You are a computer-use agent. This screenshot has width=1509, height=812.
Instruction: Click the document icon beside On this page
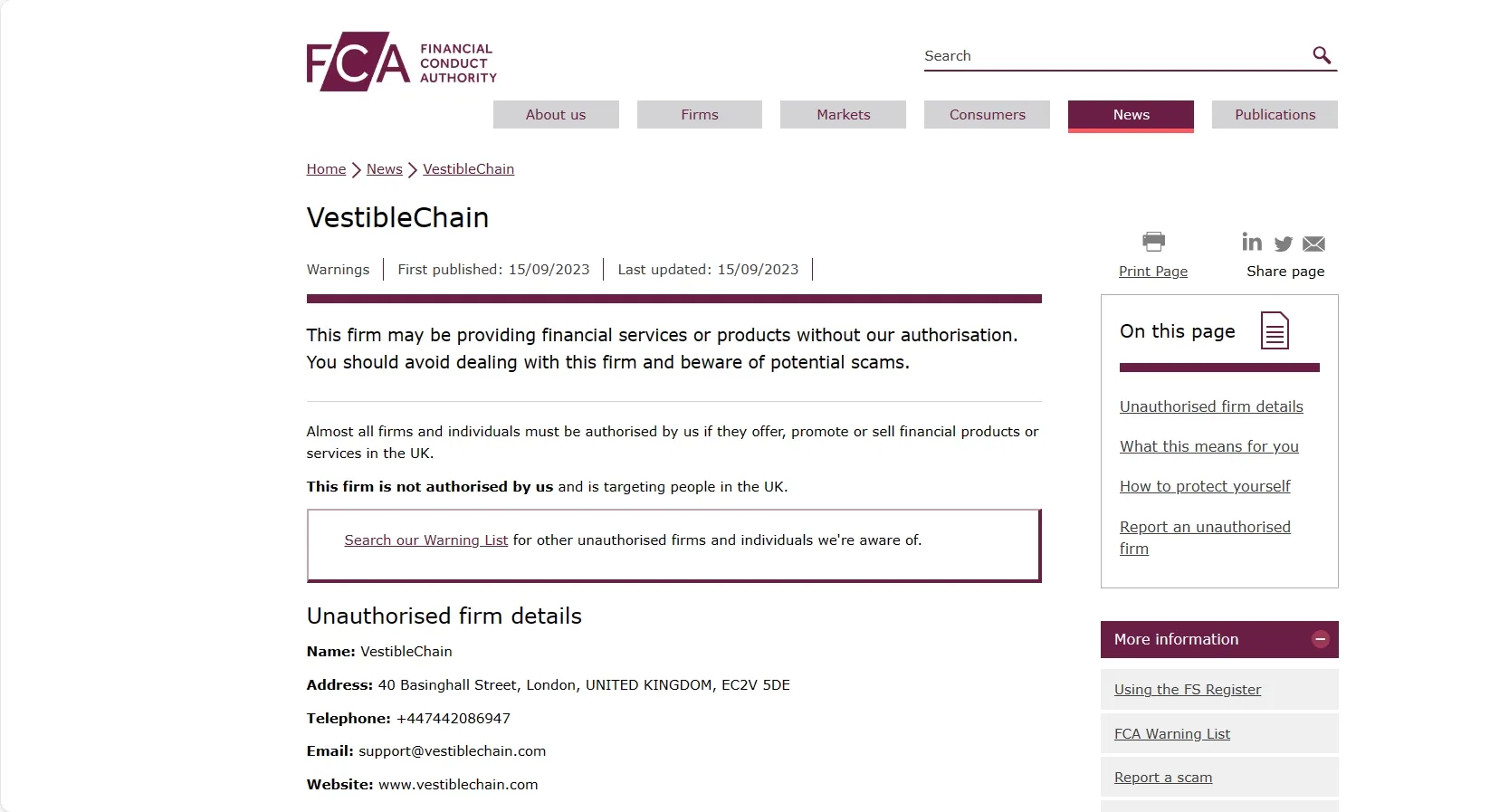[1275, 330]
